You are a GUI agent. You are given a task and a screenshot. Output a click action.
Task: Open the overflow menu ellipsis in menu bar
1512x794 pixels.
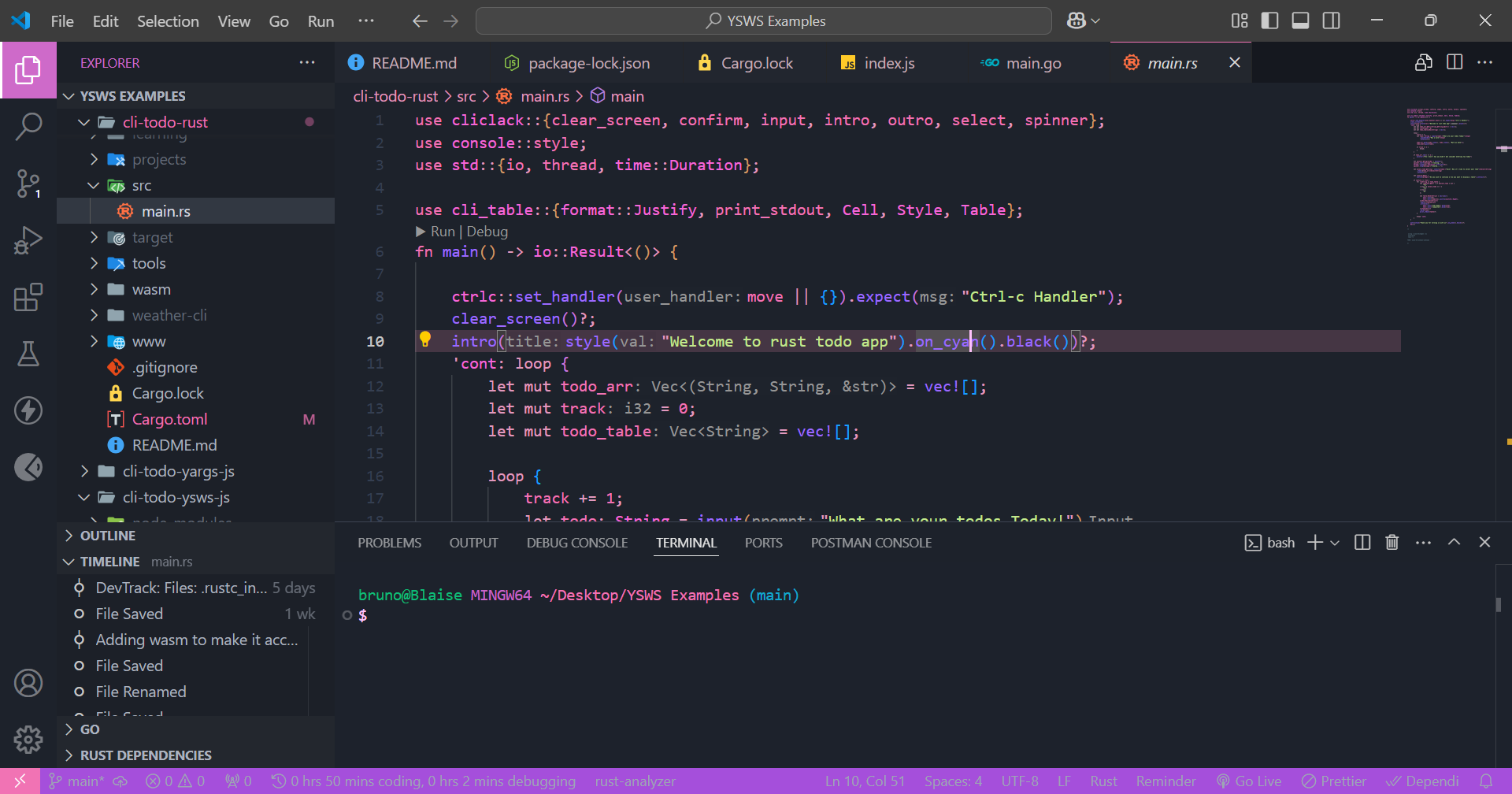[x=366, y=20]
